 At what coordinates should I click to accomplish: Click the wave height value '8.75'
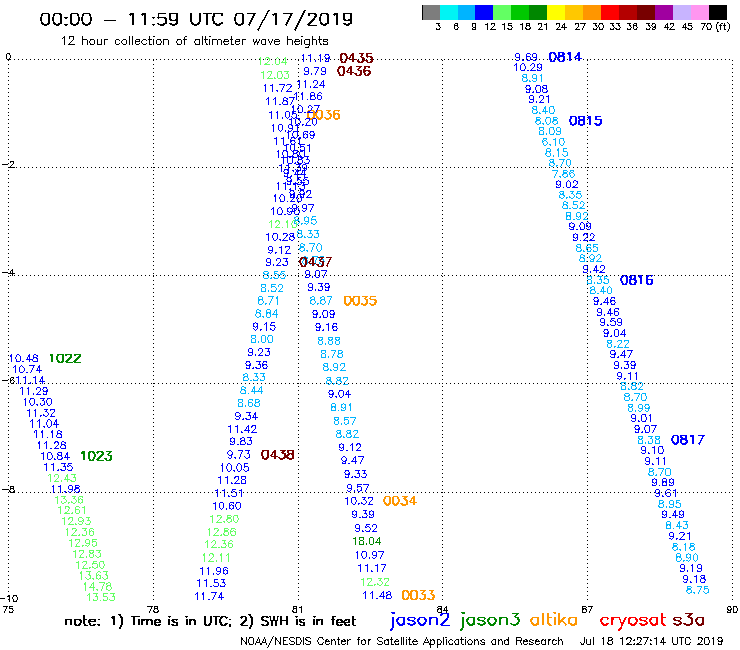pos(698,590)
